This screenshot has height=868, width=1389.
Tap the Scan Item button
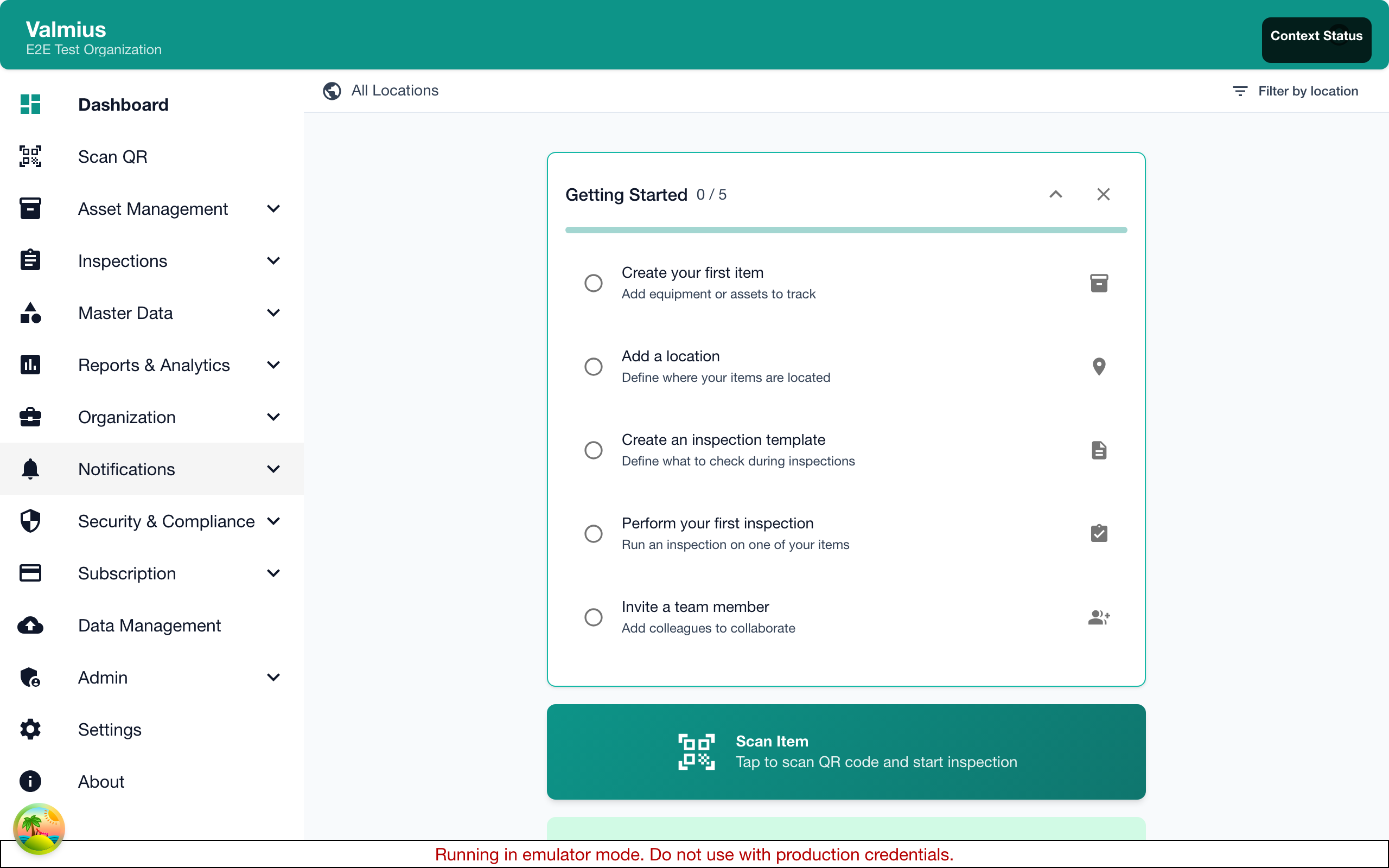pyautogui.click(x=845, y=751)
